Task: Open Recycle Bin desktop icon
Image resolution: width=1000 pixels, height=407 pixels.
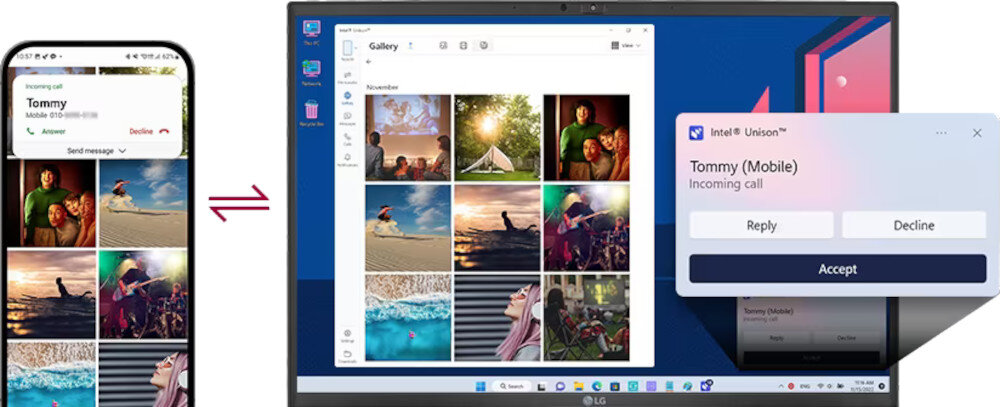Action: 312,113
